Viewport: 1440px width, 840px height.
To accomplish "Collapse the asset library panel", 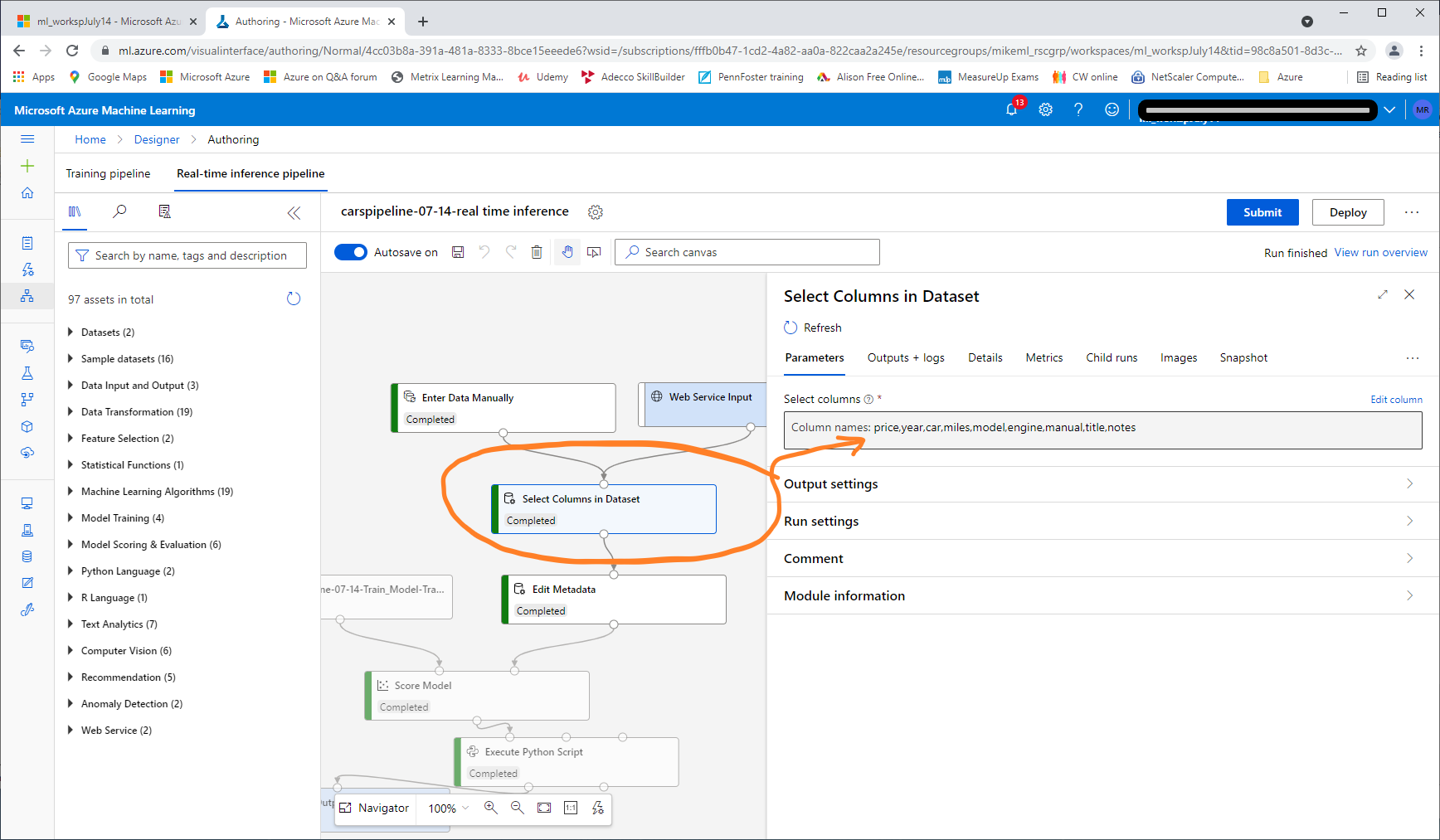I will coord(294,213).
